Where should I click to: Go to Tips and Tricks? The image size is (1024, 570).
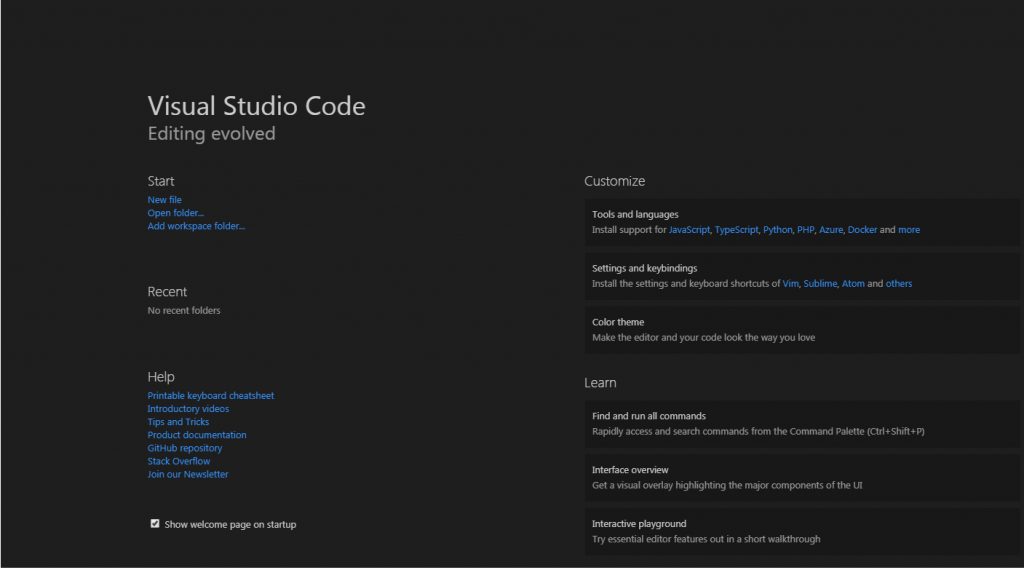click(178, 422)
